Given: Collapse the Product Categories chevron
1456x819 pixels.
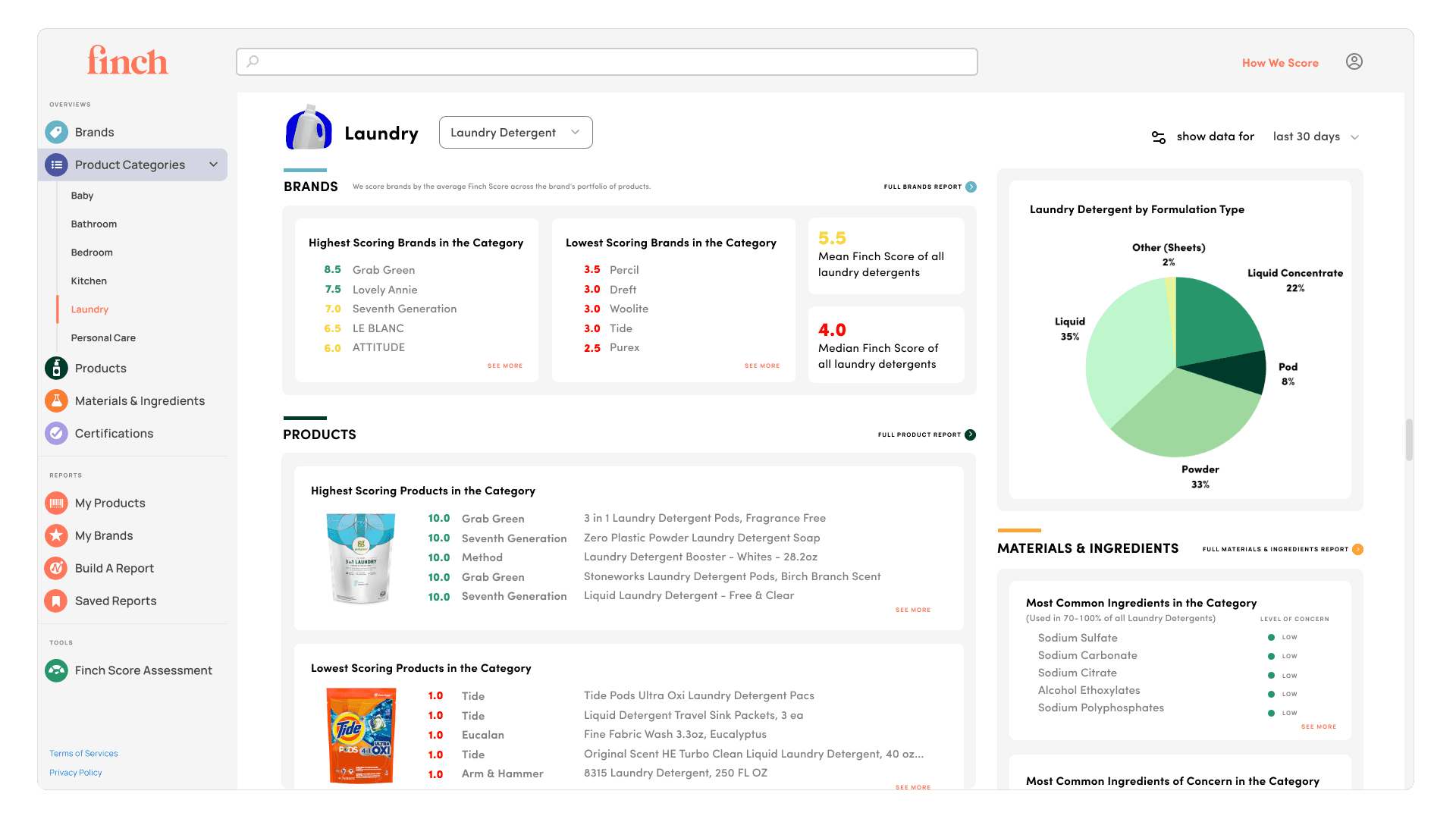Looking at the screenshot, I should pos(213,165).
